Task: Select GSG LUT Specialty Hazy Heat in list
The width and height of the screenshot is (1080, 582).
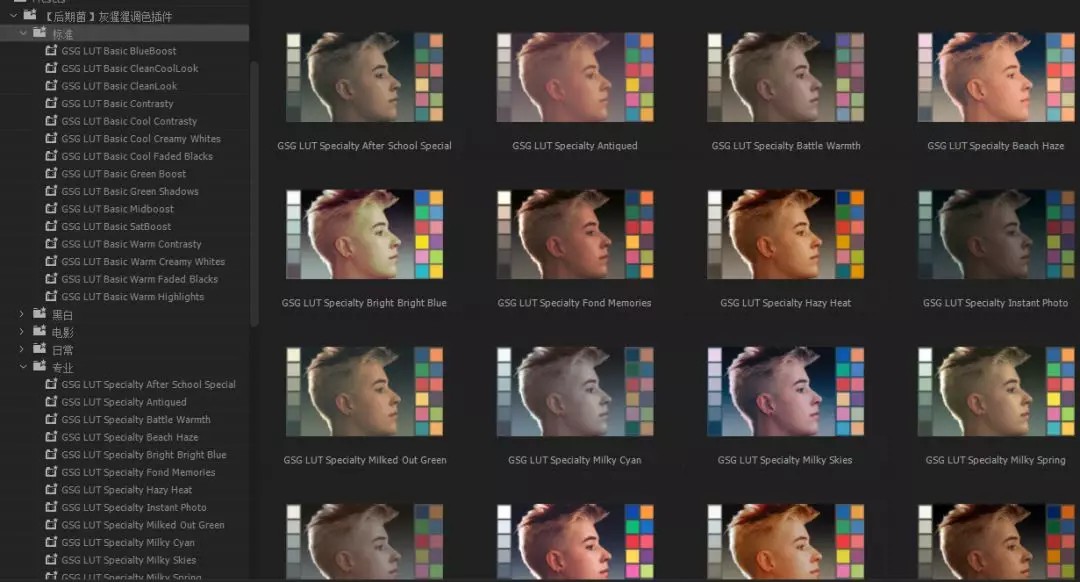Action: (127, 490)
